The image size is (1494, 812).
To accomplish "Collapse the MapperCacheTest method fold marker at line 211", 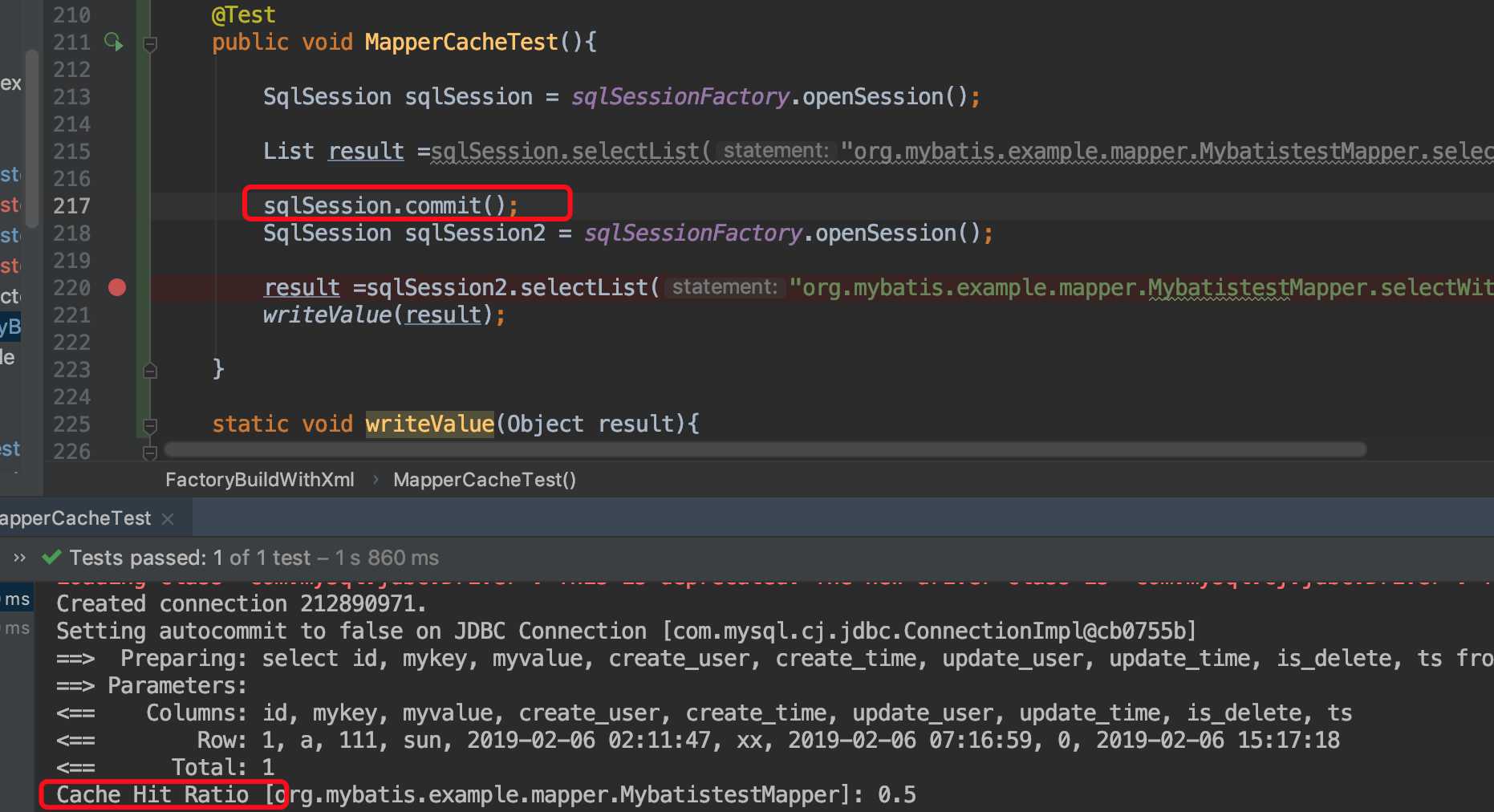I will 150,43.
